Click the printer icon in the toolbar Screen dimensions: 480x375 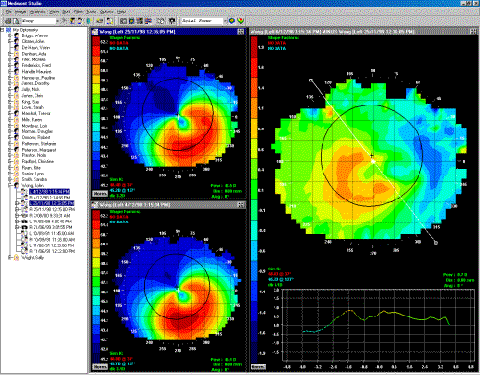coord(8,21)
